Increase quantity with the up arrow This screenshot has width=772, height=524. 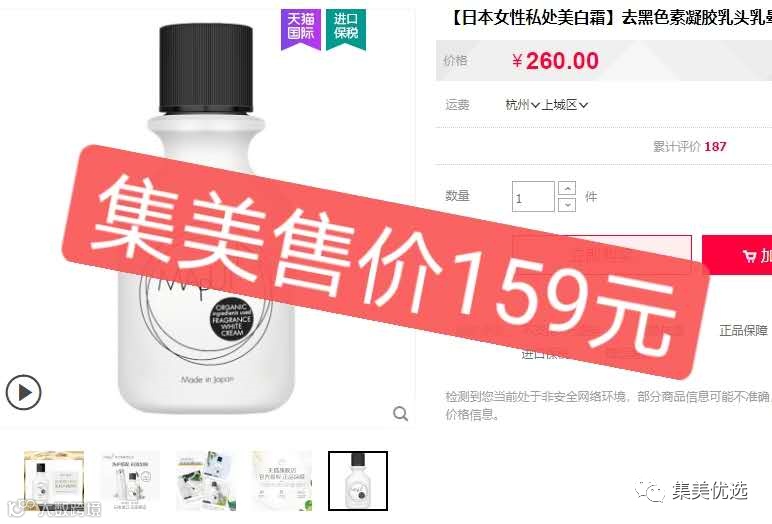click(567, 189)
